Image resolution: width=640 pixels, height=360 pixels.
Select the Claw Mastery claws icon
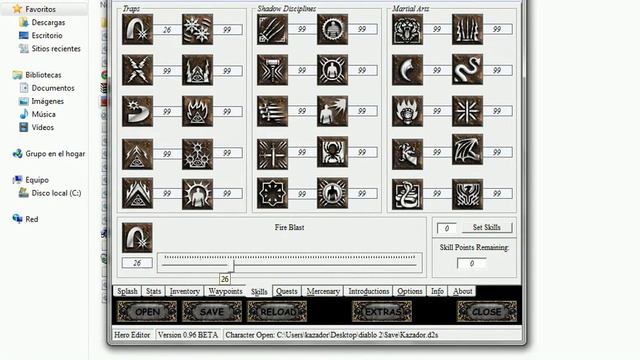(x=272, y=29)
